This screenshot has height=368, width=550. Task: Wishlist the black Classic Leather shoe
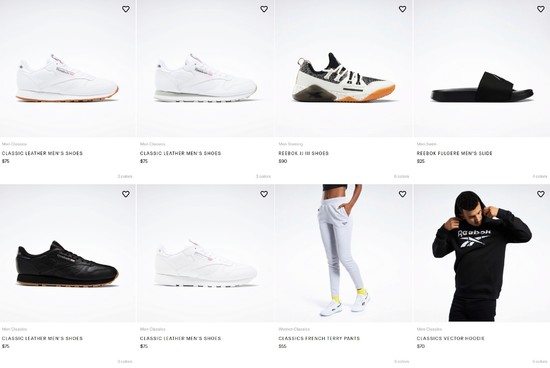(126, 194)
